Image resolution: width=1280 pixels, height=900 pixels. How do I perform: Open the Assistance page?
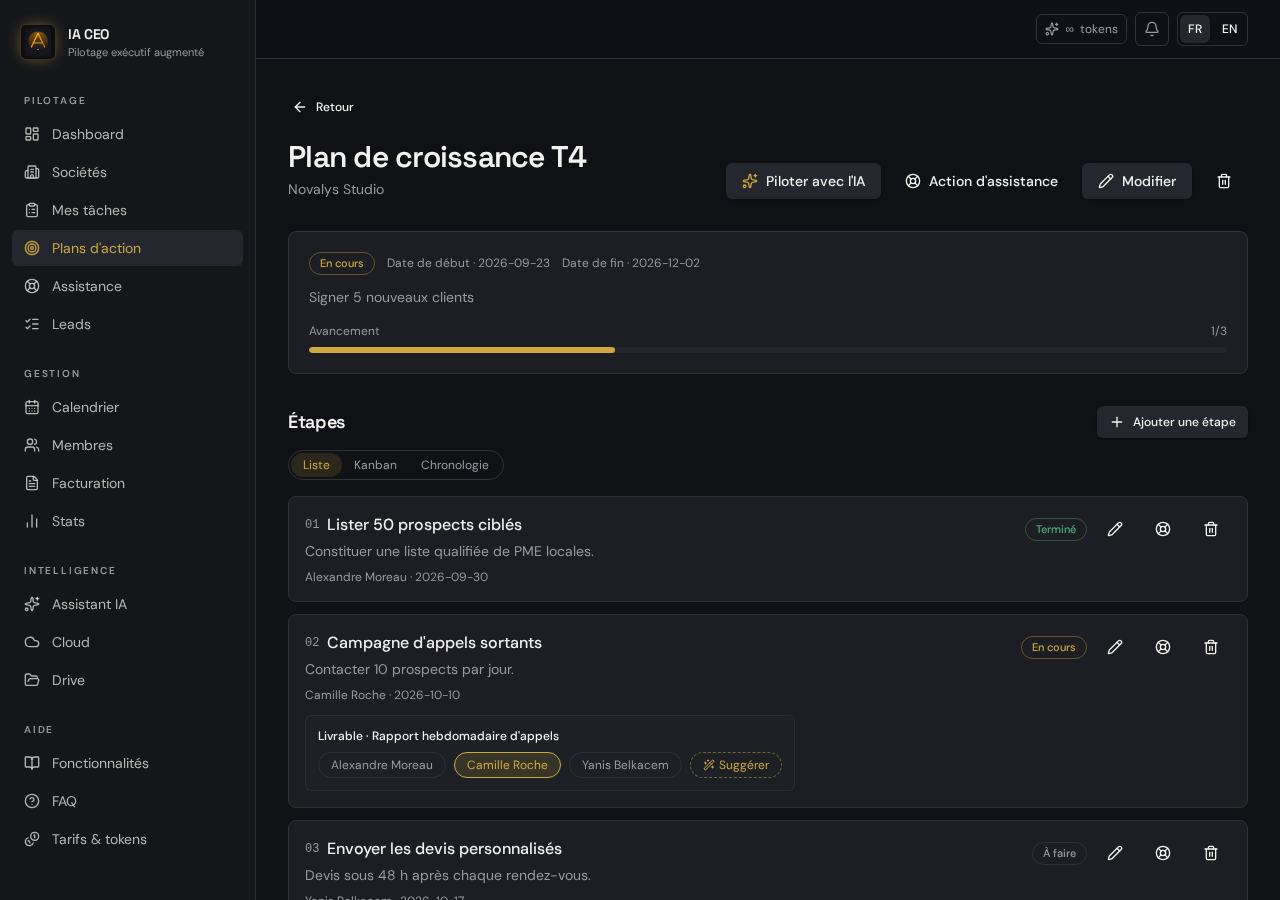click(x=127, y=286)
